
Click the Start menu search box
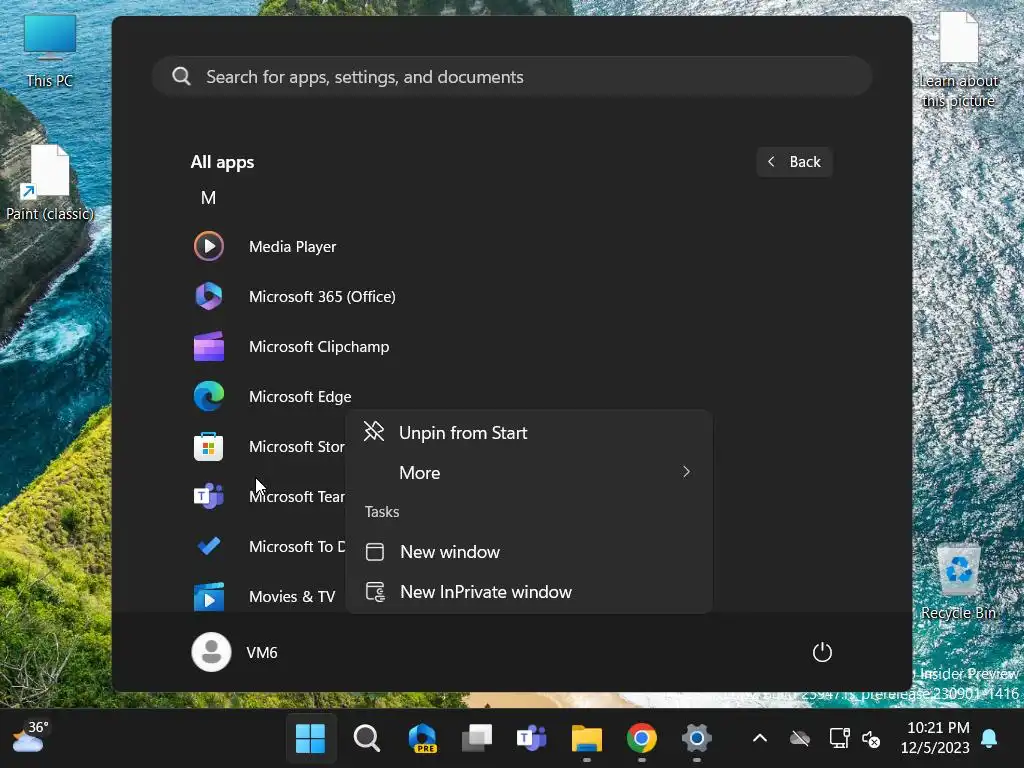512,76
